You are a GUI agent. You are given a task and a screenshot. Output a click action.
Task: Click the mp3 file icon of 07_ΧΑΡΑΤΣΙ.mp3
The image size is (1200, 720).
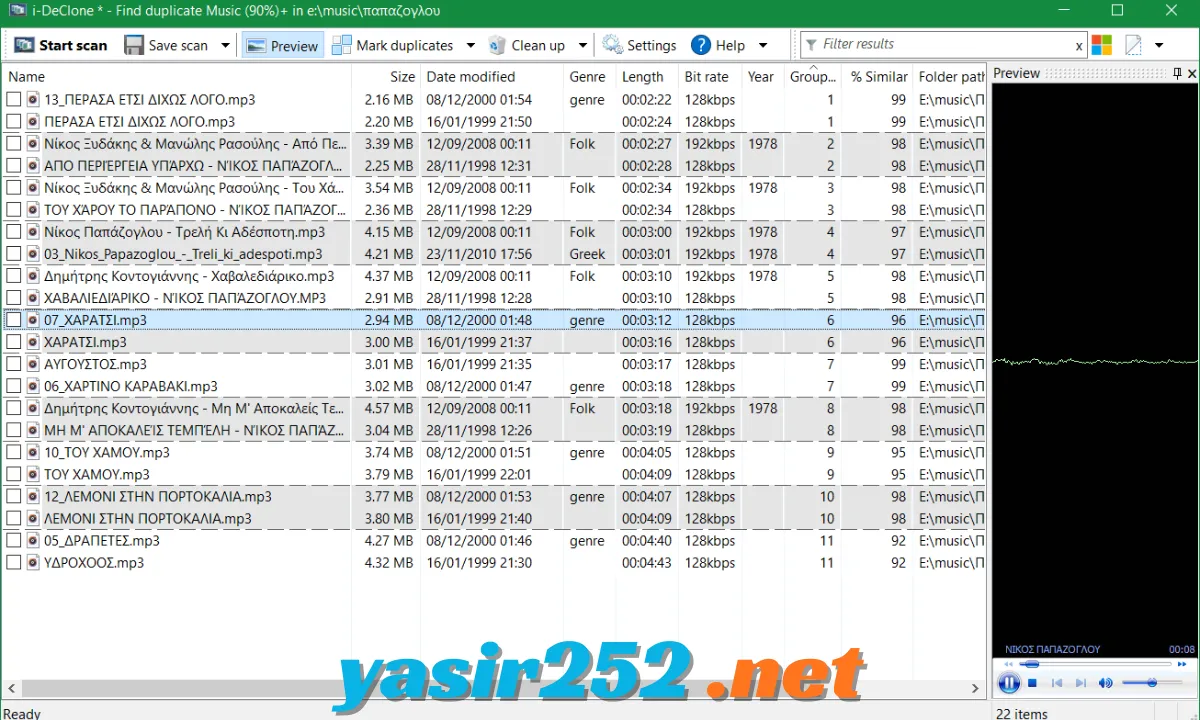tap(33, 320)
